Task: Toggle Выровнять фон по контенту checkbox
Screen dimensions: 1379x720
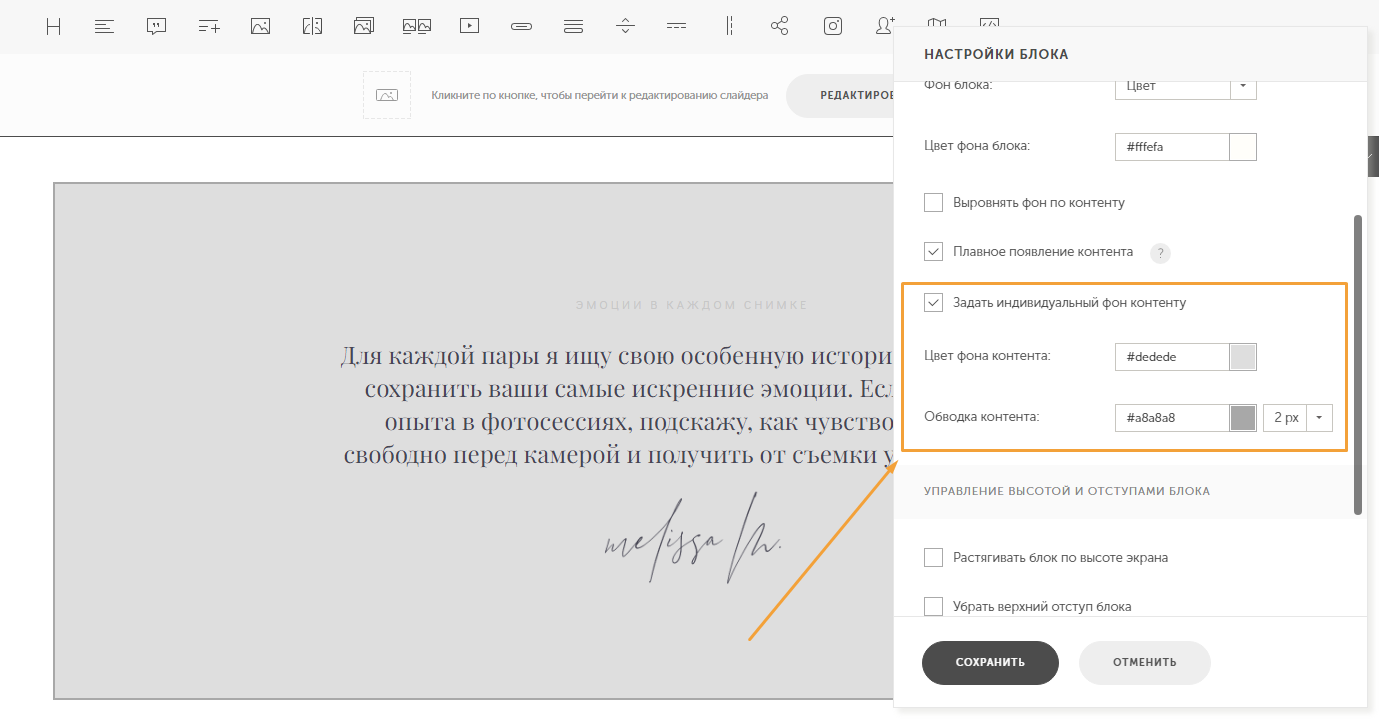Action: tap(933, 202)
